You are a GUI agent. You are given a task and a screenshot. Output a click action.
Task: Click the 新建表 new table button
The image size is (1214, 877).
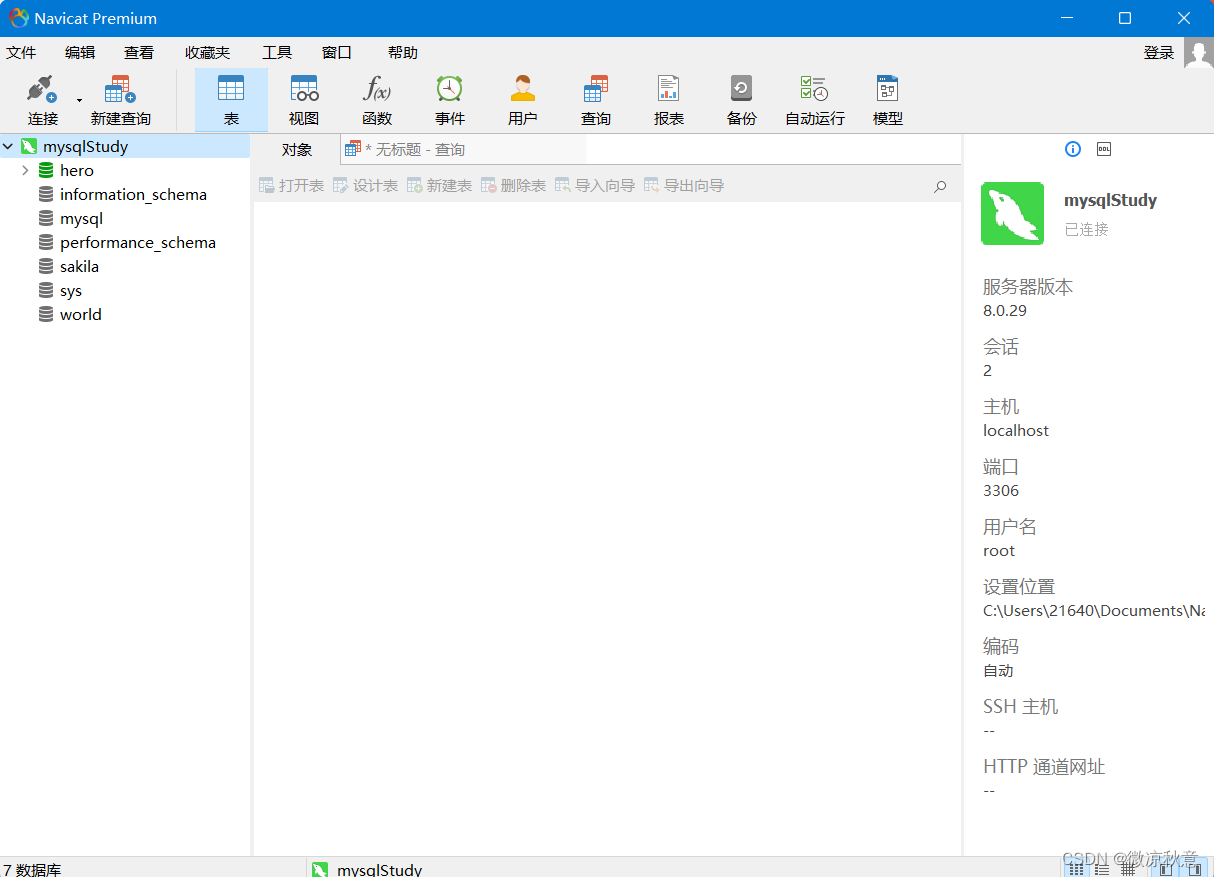(439, 186)
